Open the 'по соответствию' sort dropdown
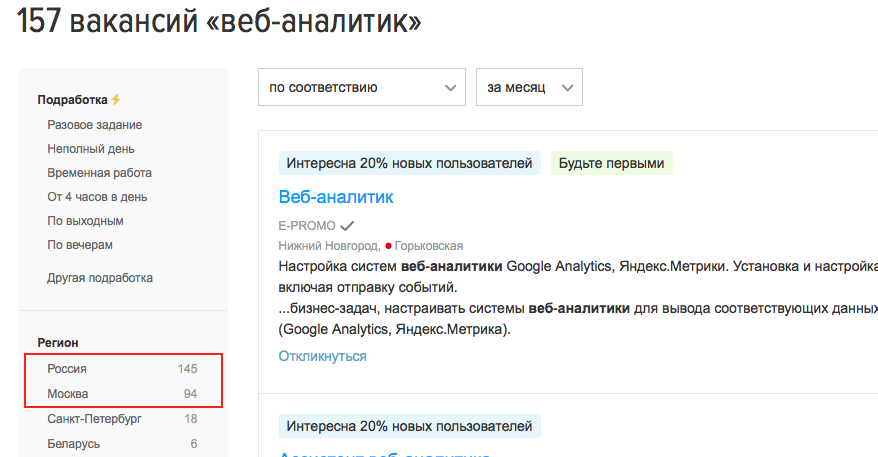 (361, 87)
